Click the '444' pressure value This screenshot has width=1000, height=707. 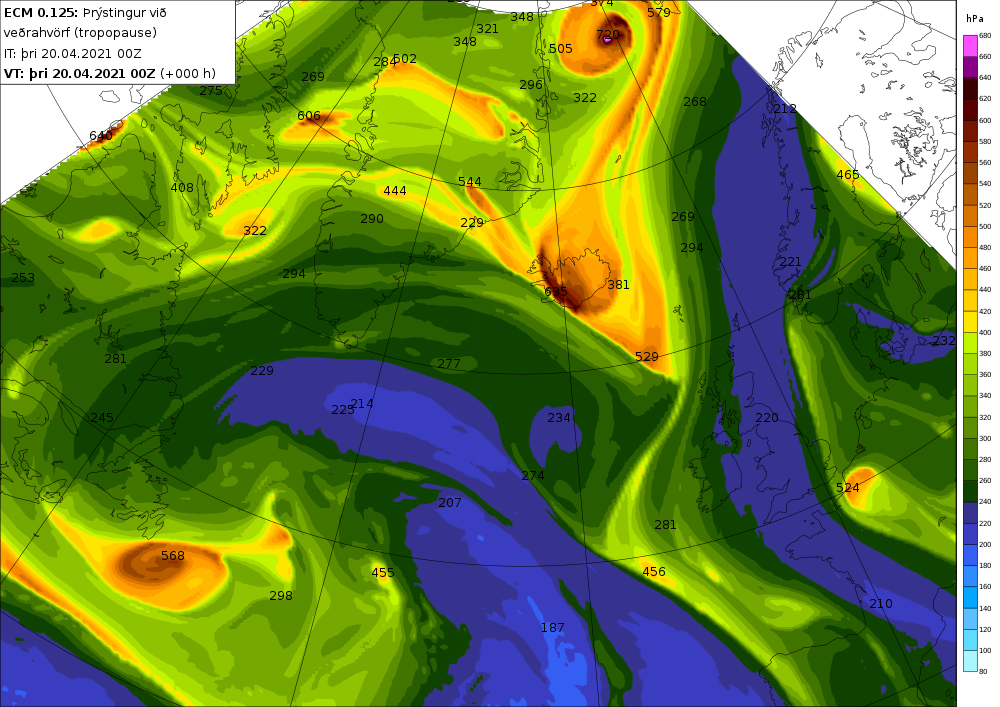395,191
